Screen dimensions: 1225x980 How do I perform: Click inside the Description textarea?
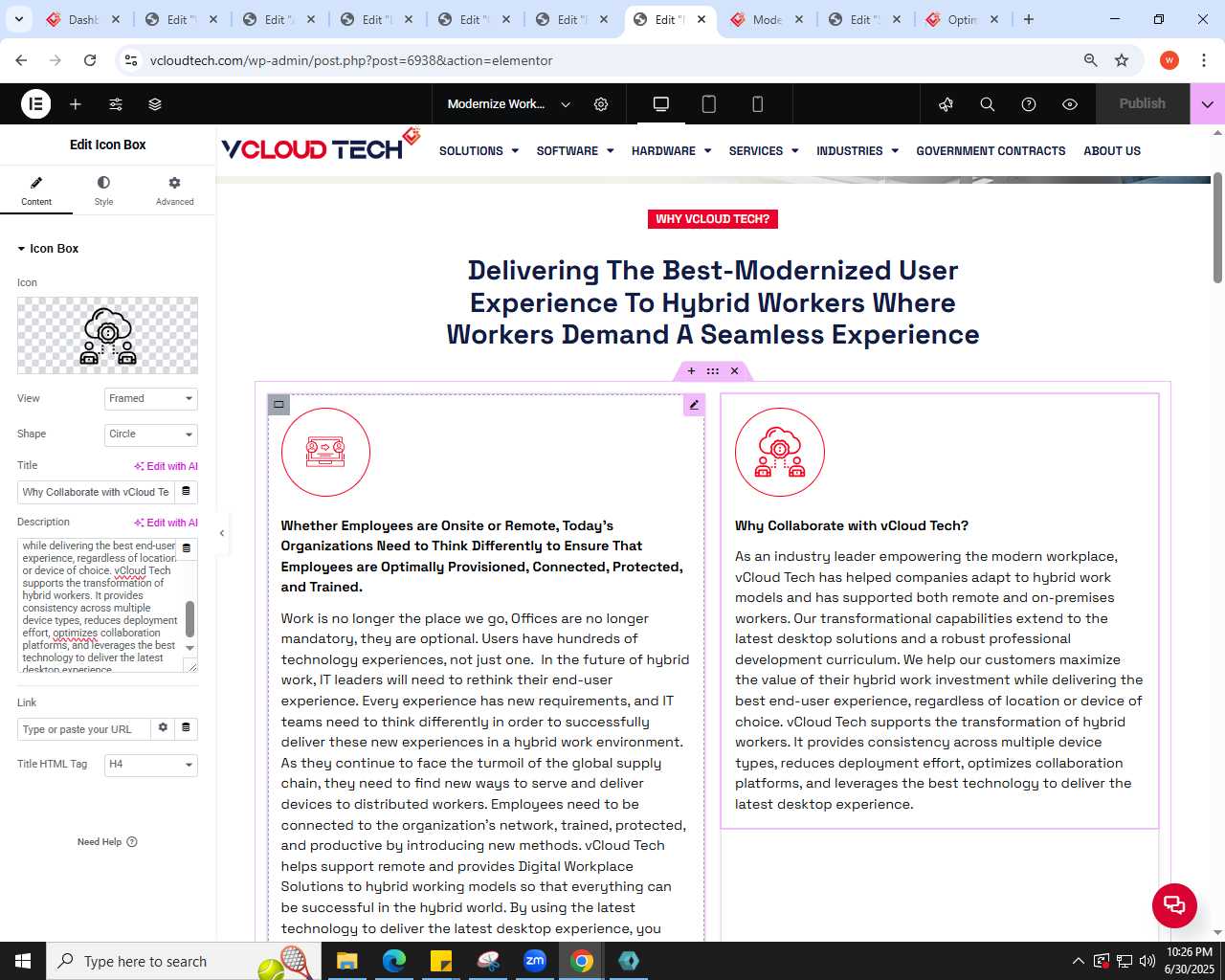coord(100,605)
